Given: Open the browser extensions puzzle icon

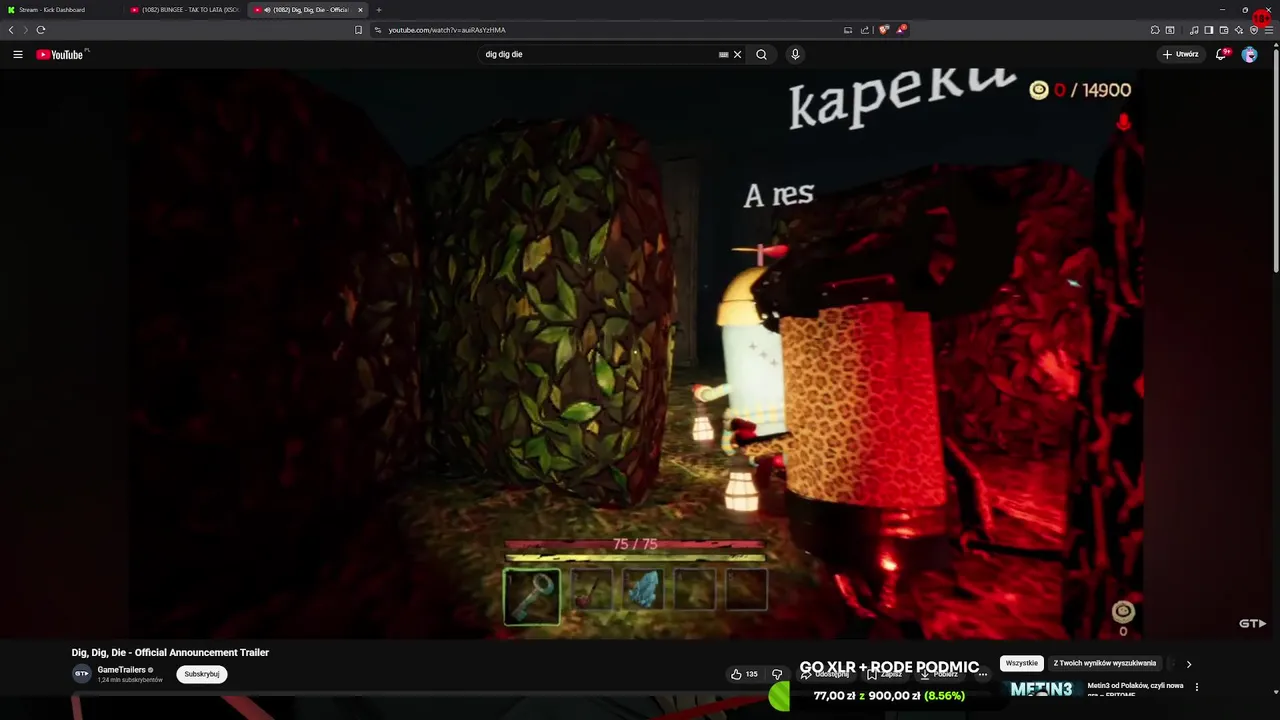Looking at the screenshot, I should click(1155, 30).
